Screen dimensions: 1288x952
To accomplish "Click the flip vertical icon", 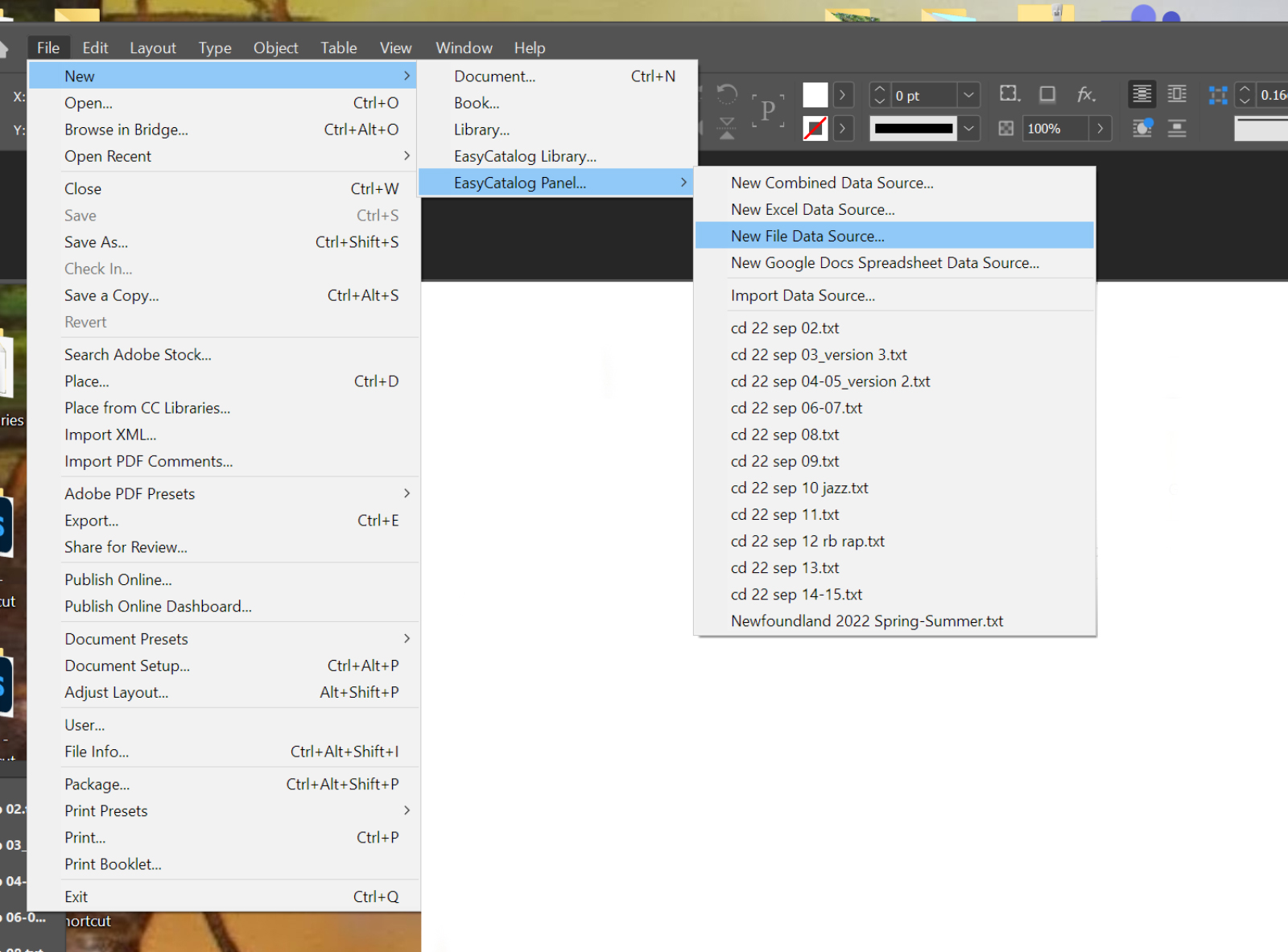I will [727, 128].
